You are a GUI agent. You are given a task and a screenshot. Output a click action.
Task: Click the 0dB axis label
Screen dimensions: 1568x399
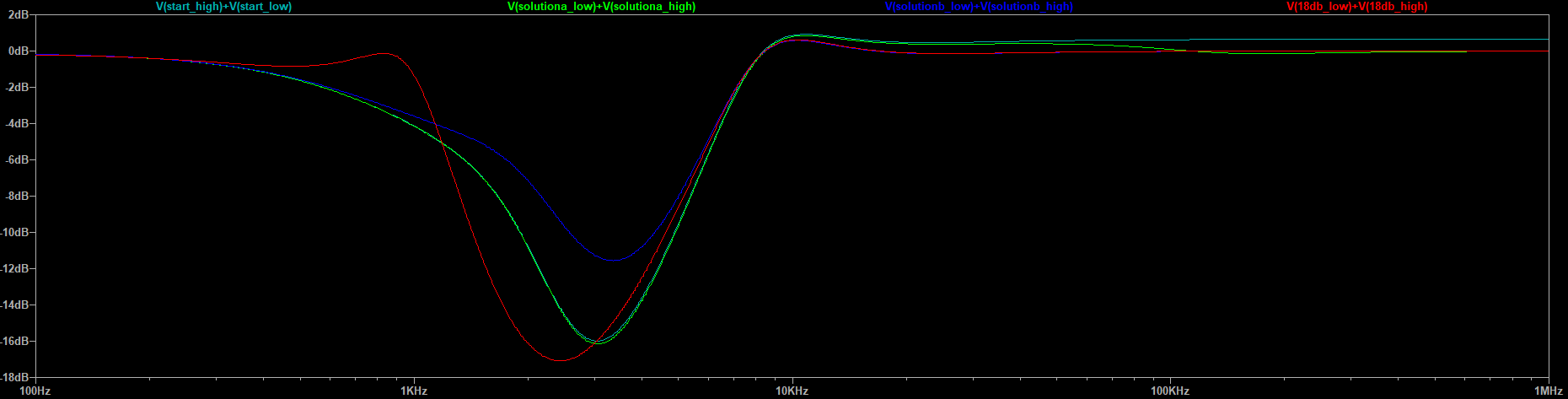[x=18, y=51]
